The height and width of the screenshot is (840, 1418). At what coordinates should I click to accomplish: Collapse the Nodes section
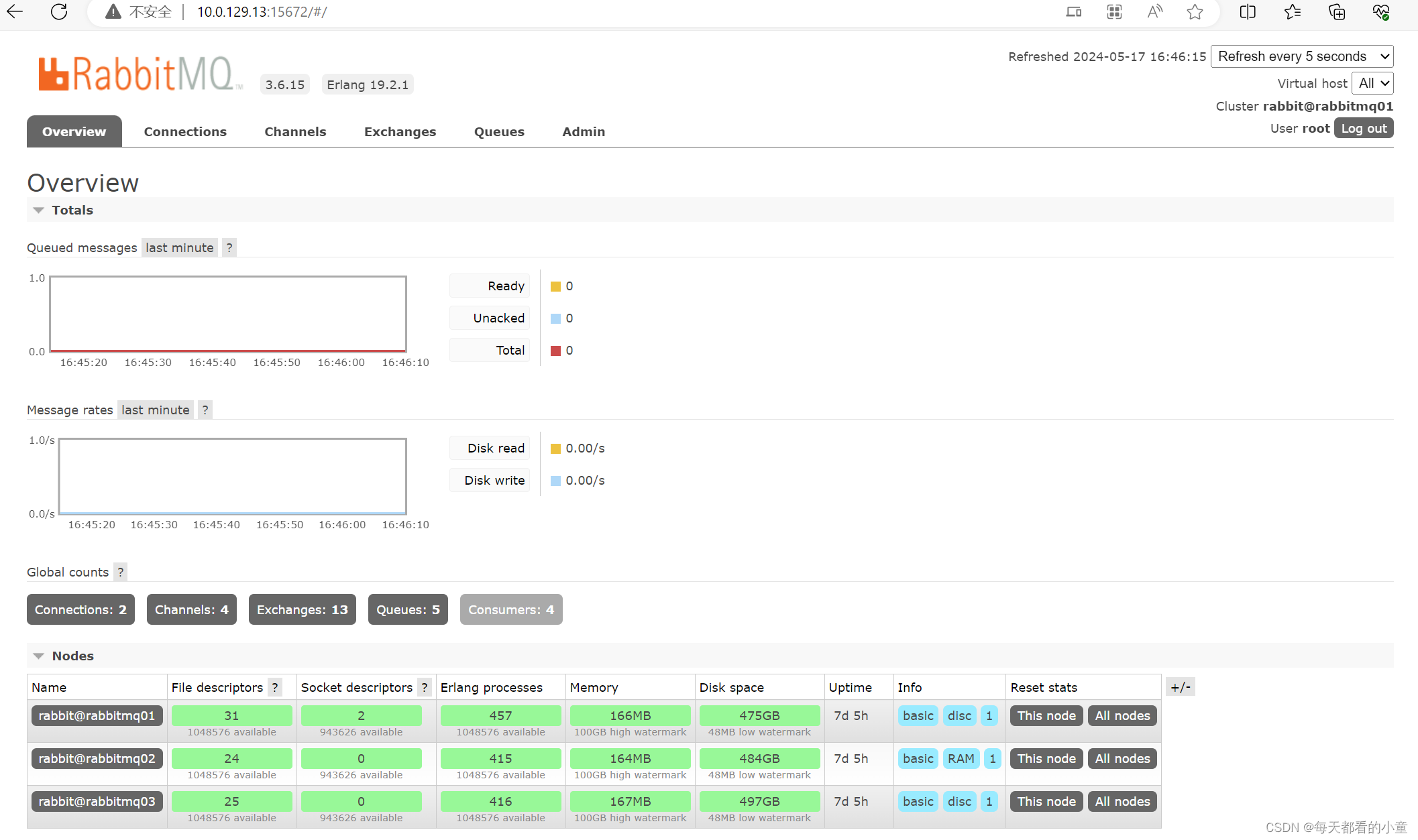38,656
